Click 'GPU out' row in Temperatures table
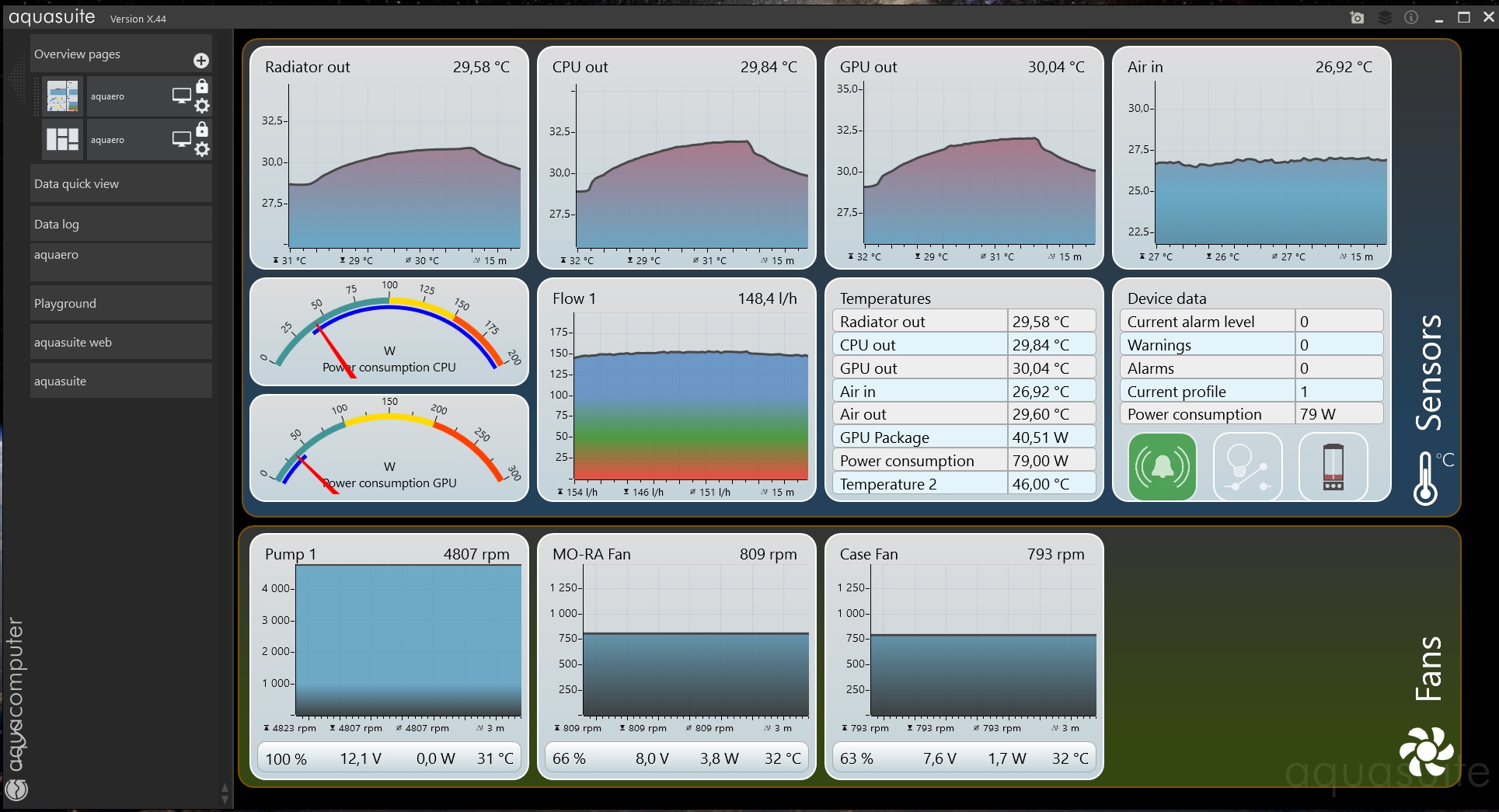The height and width of the screenshot is (812, 1499). (964, 368)
